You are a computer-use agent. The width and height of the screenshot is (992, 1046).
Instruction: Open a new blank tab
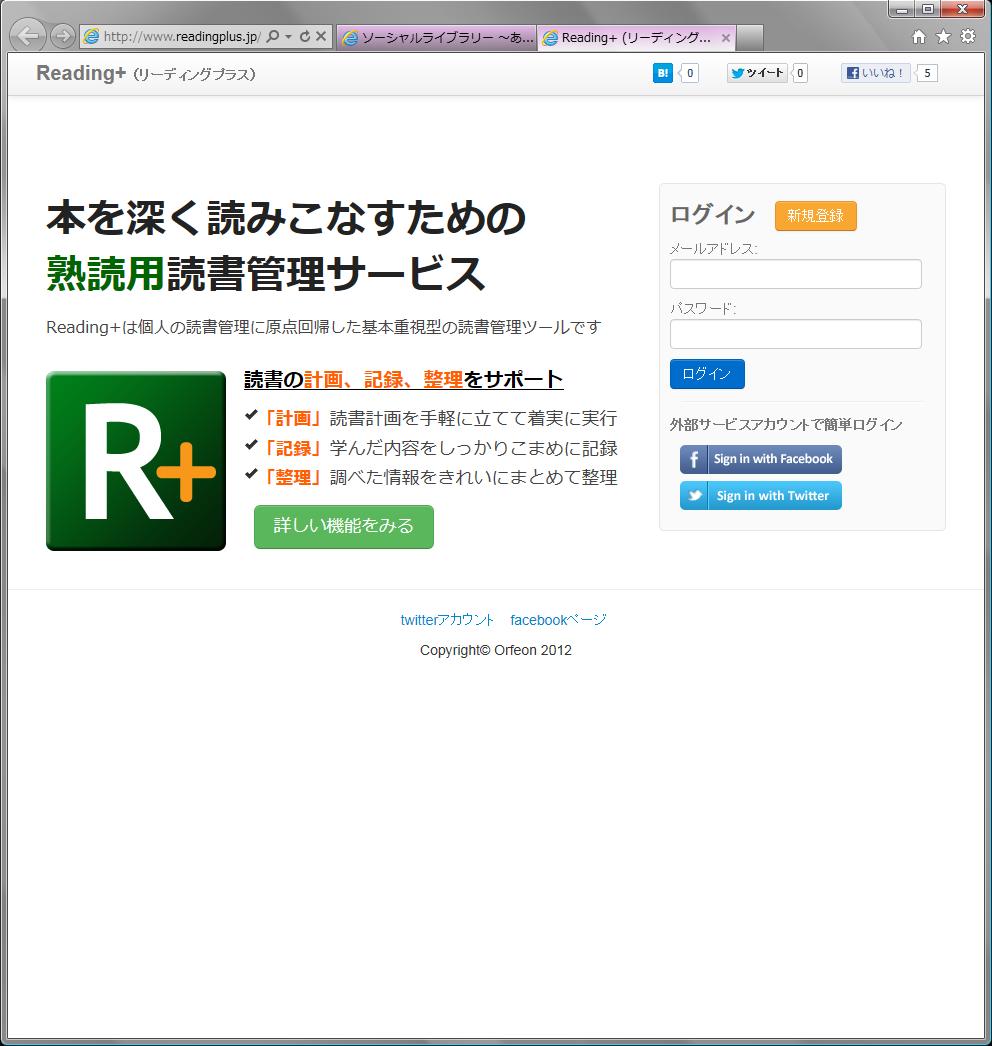coord(749,38)
